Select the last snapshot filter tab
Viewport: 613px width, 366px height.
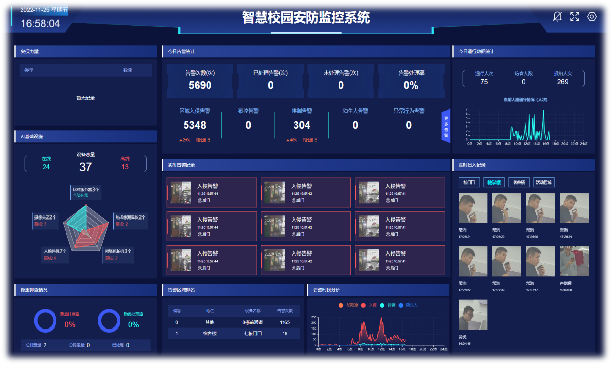(x=544, y=183)
